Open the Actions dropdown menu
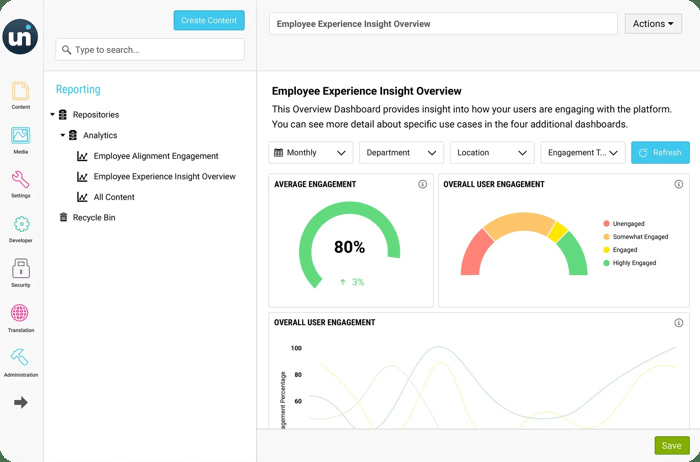 click(x=653, y=24)
